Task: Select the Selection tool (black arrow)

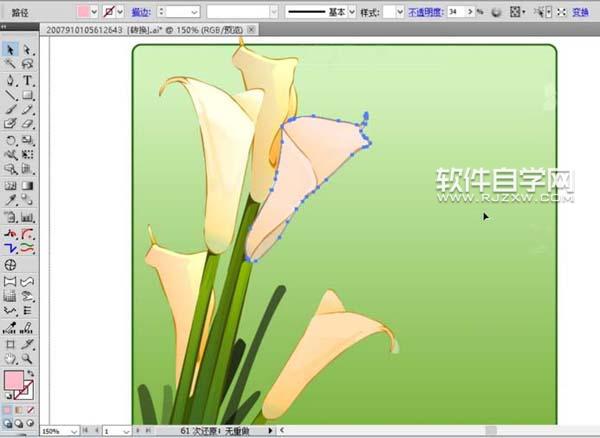Action: [x=10, y=50]
